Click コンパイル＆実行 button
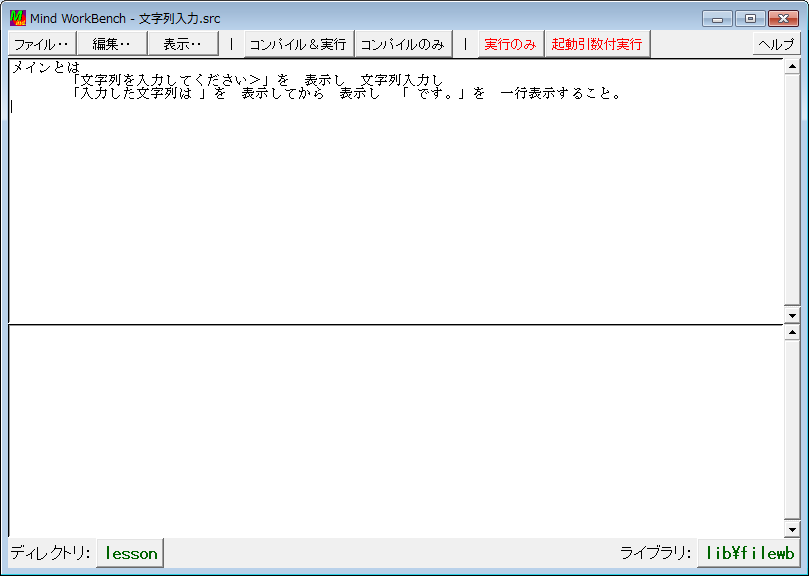809x576 pixels. pos(298,44)
